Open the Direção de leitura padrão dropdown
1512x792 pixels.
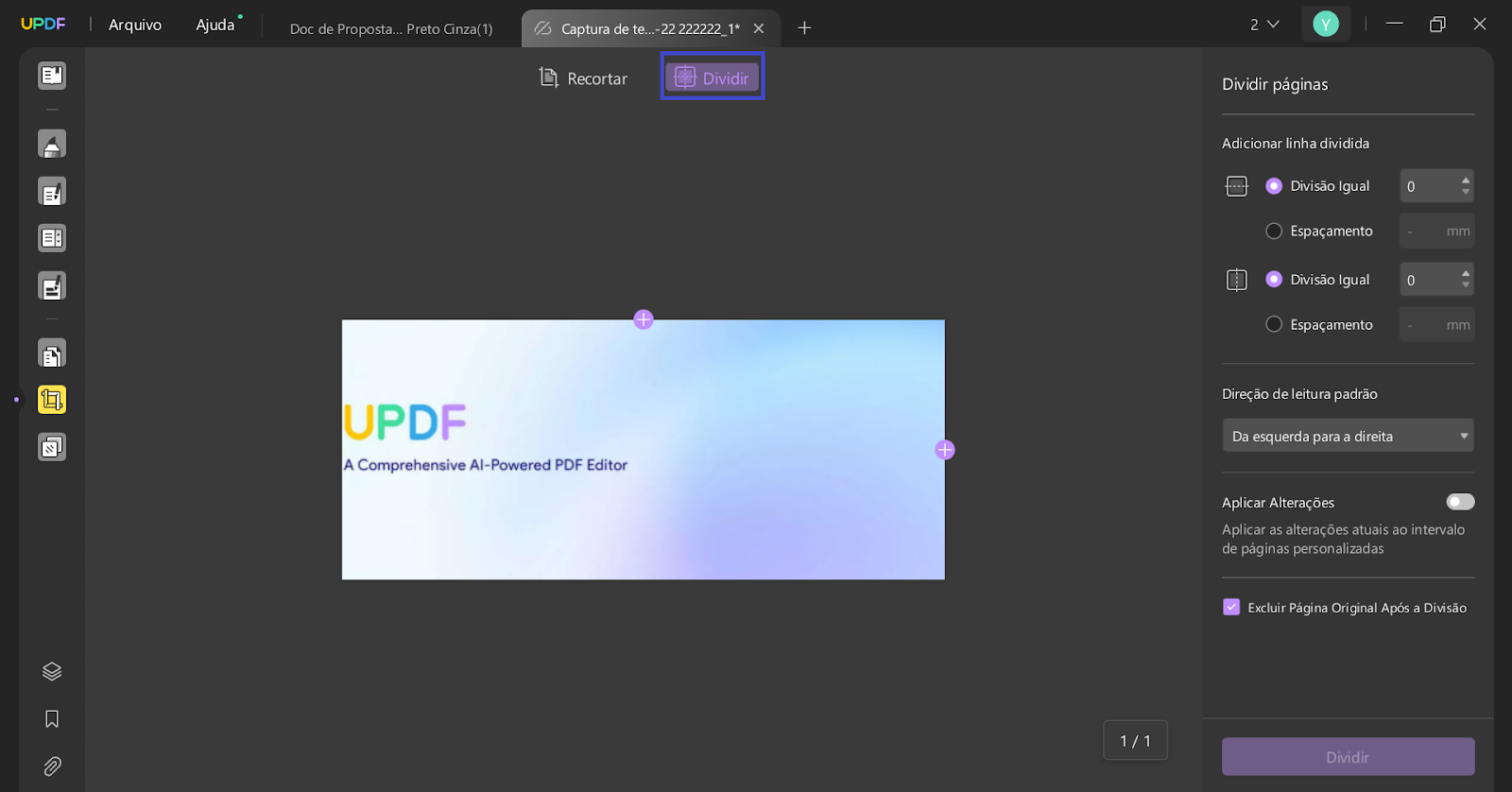(1349, 436)
